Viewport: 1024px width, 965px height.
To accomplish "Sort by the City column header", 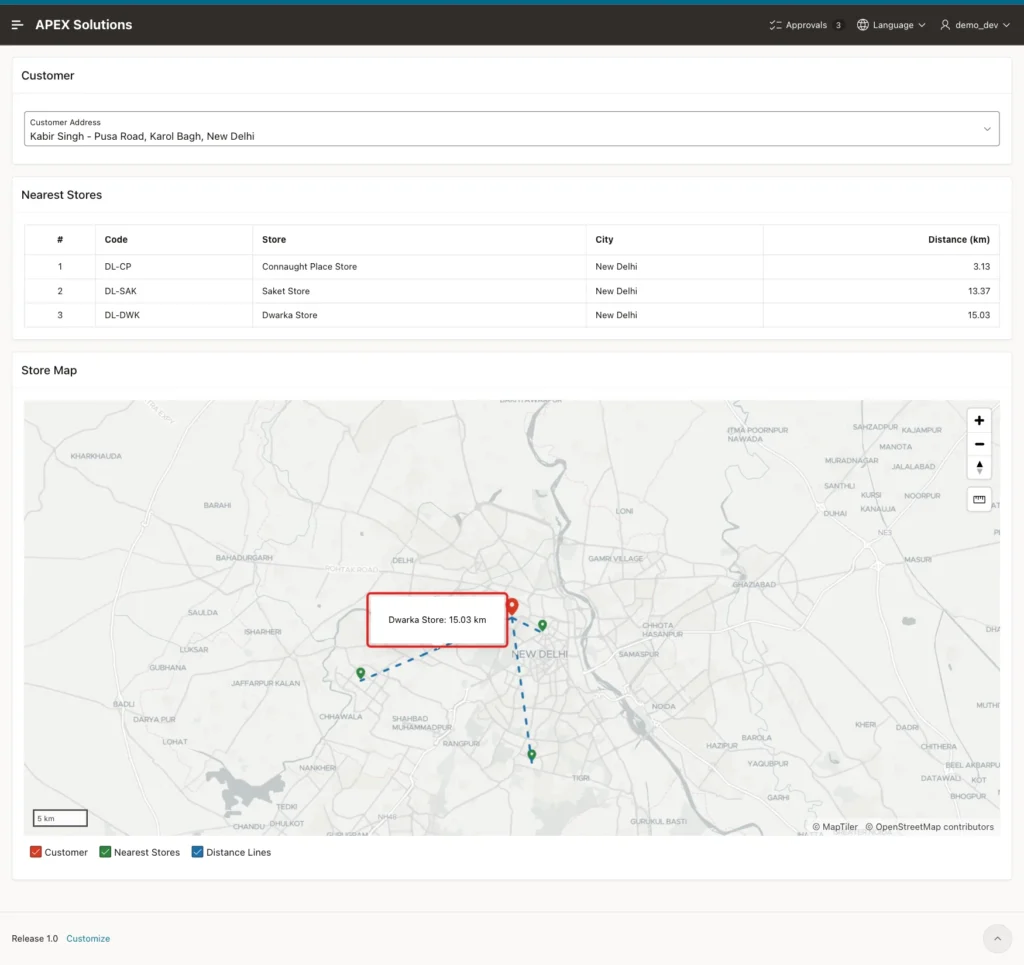I will [x=604, y=240].
